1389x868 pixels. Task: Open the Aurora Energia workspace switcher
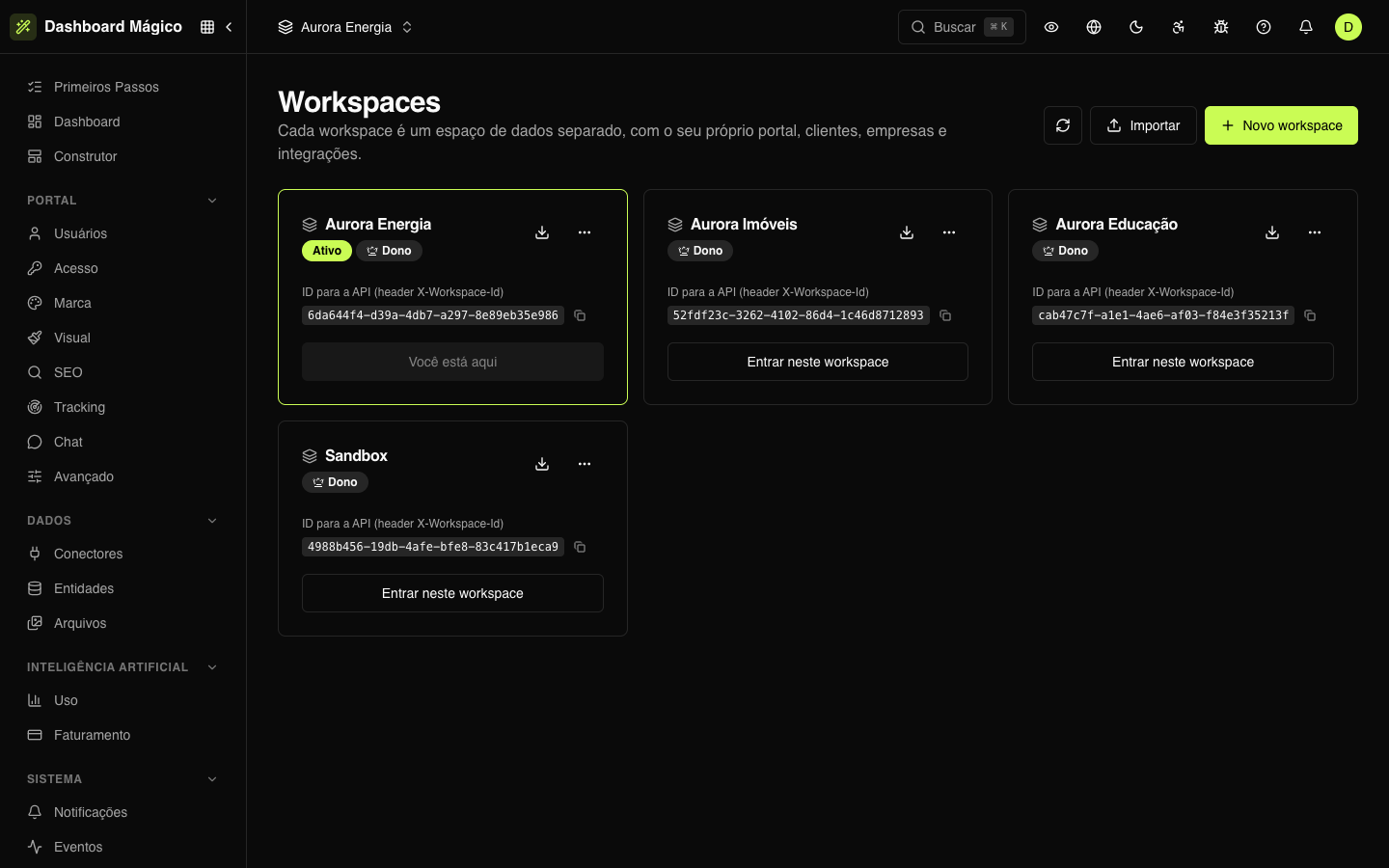pyautogui.click(x=345, y=27)
